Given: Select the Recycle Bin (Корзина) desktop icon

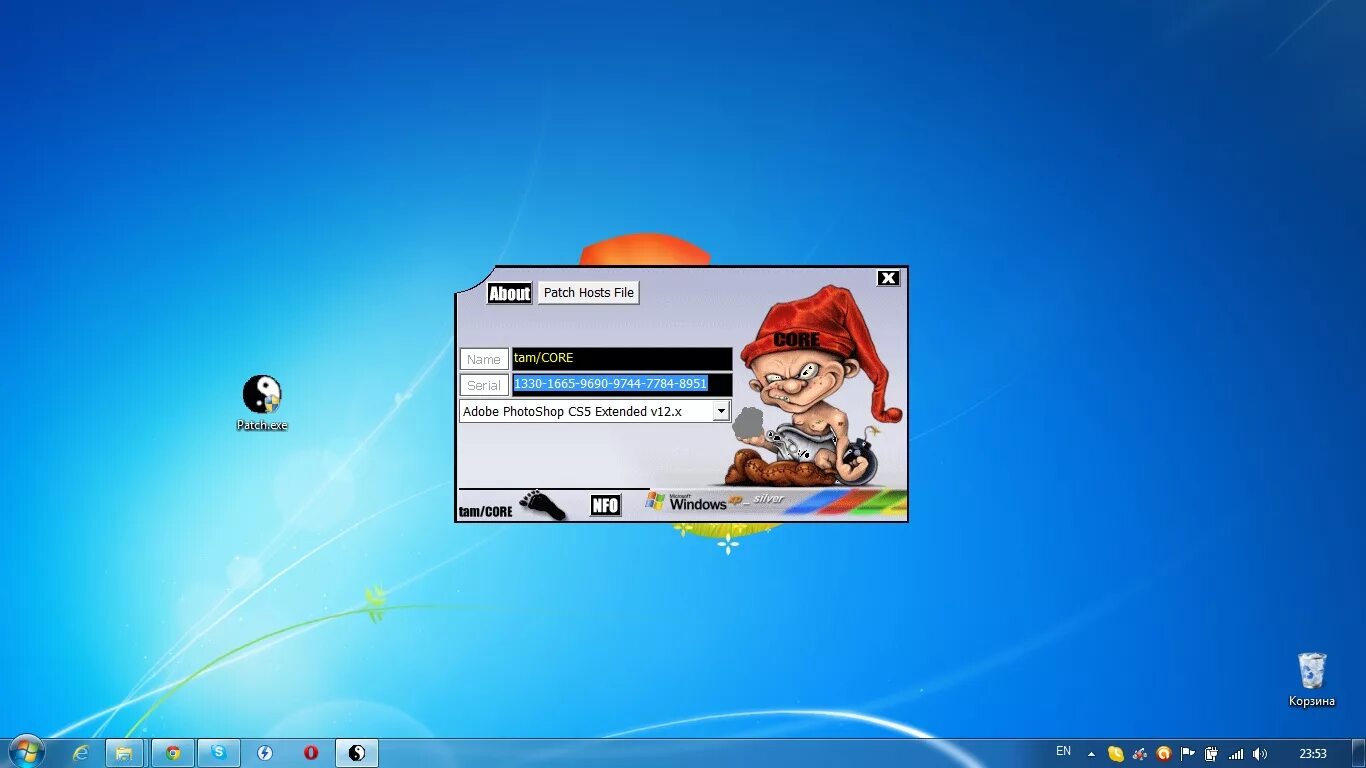Looking at the screenshot, I should pyautogui.click(x=1312, y=680).
